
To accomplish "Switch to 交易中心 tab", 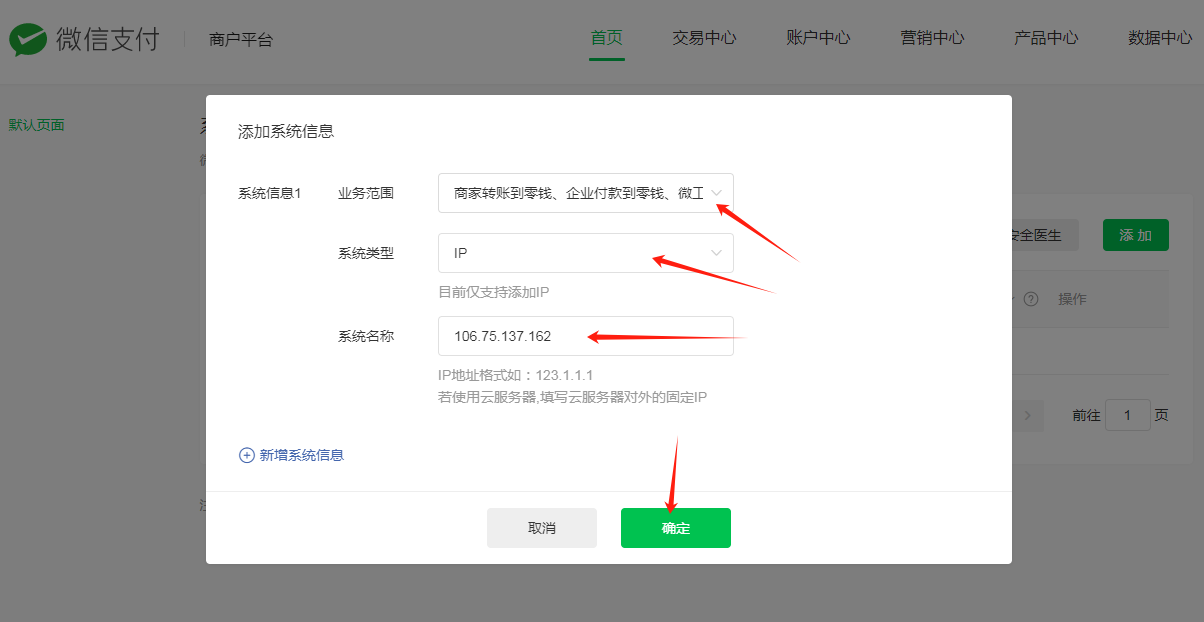I will click(704, 38).
